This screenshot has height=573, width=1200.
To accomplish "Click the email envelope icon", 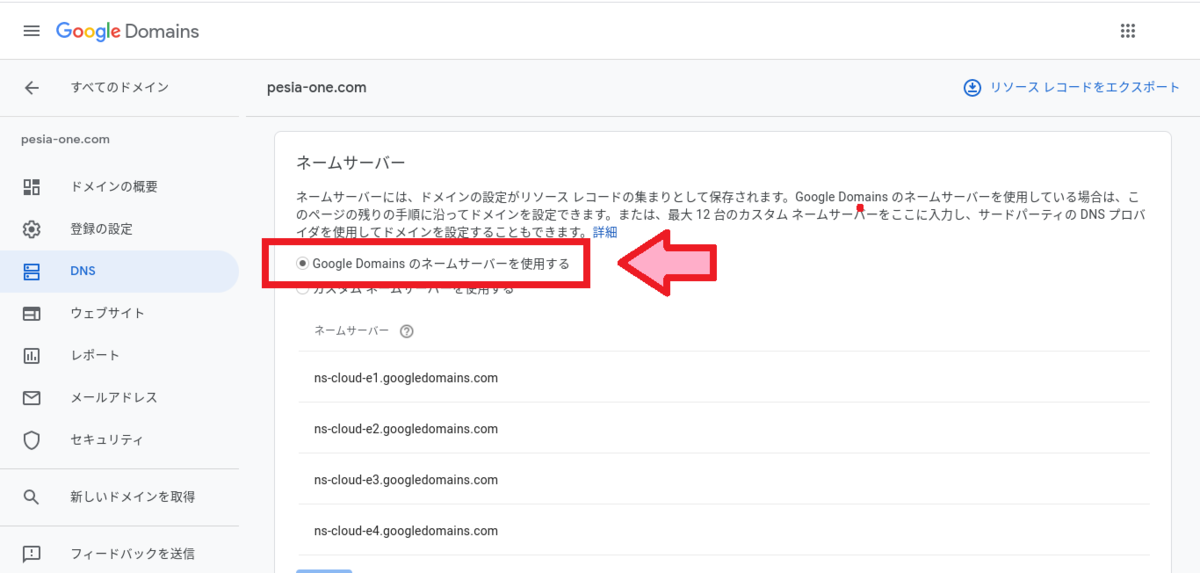I will pyautogui.click(x=31, y=398).
